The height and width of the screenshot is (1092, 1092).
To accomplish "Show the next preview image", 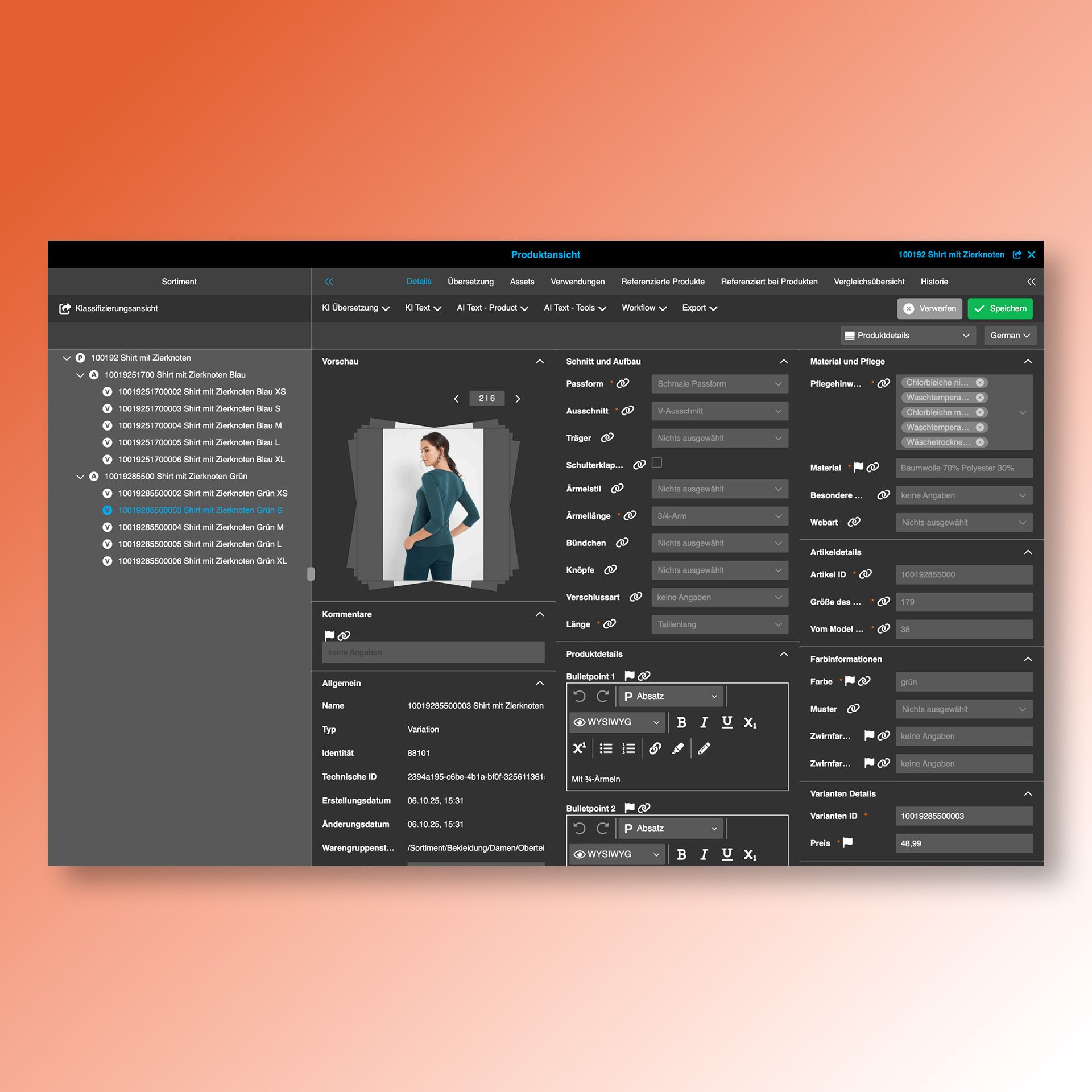I will [518, 399].
